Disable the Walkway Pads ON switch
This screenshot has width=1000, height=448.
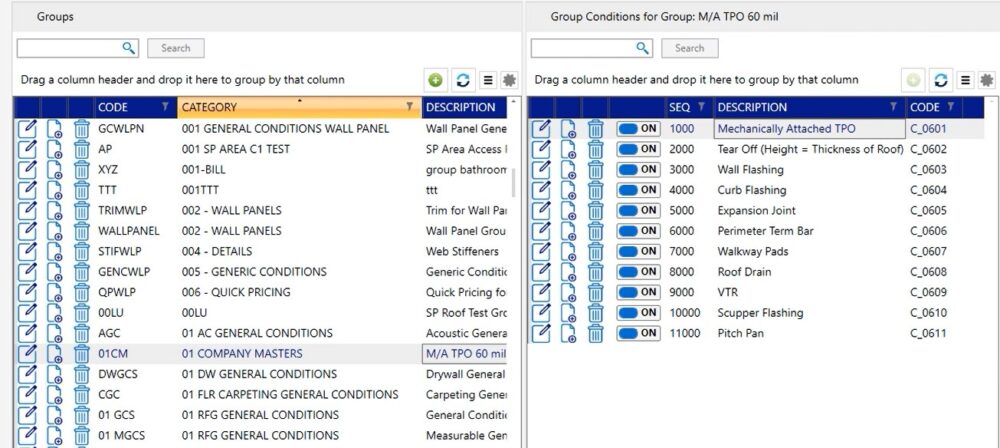638,251
